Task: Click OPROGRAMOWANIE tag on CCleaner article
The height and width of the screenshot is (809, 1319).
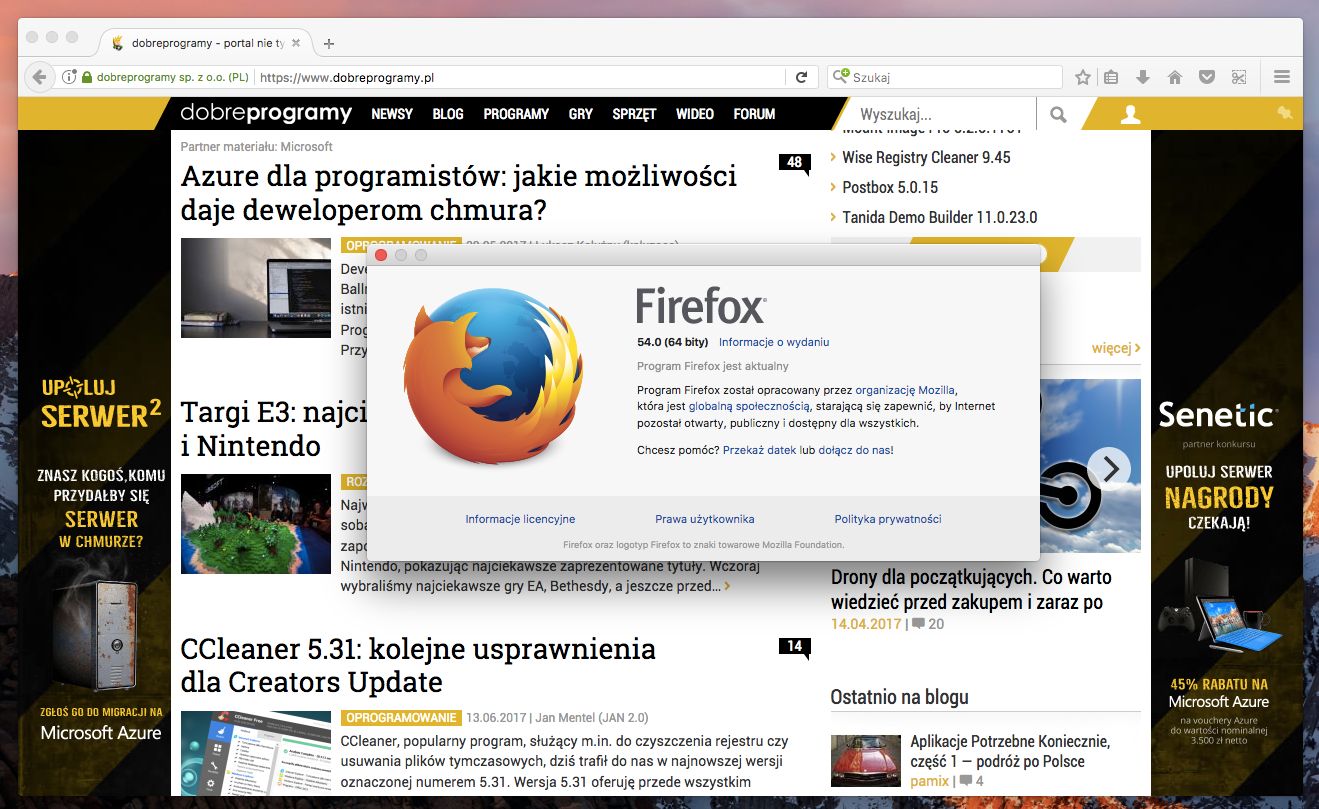Action: pyautogui.click(x=401, y=717)
